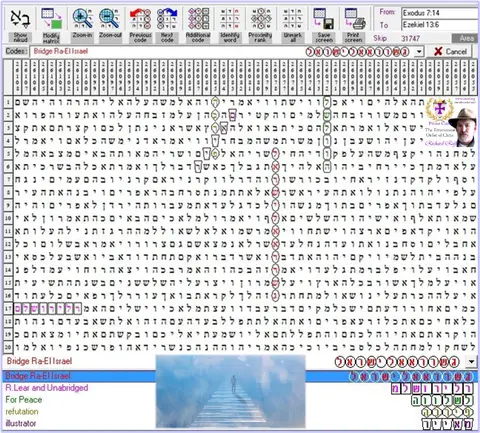Click matrix row number 20 header

[x=8, y=347]
